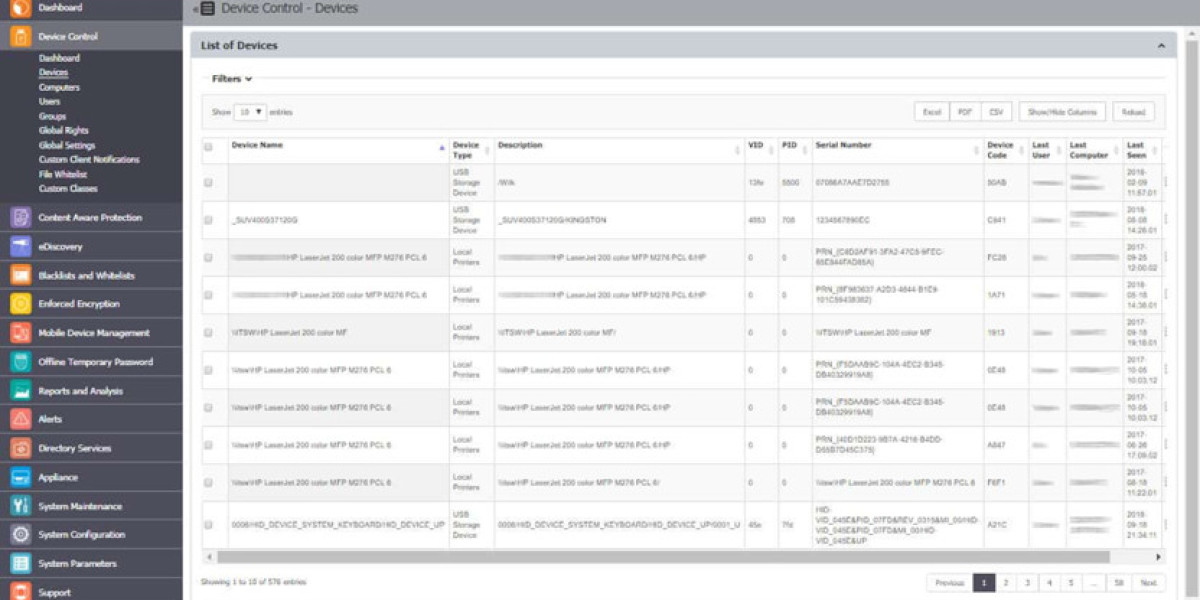Open Mobile Device Management icon

(20, 333)
